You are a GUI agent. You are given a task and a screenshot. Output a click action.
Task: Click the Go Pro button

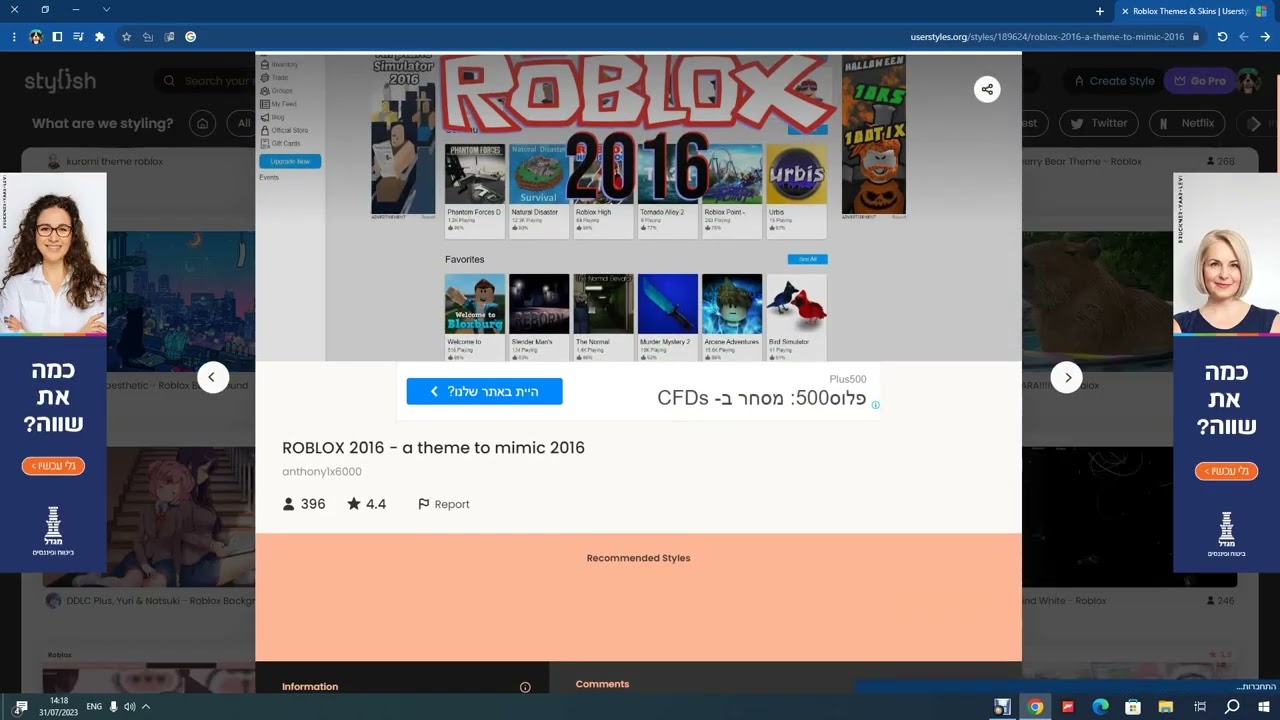click(x=1200, y=81)
